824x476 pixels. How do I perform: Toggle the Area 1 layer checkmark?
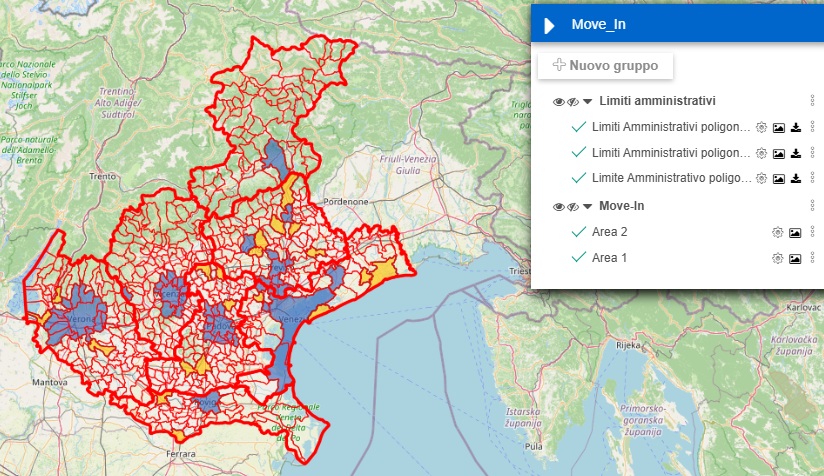click(579, 257)
